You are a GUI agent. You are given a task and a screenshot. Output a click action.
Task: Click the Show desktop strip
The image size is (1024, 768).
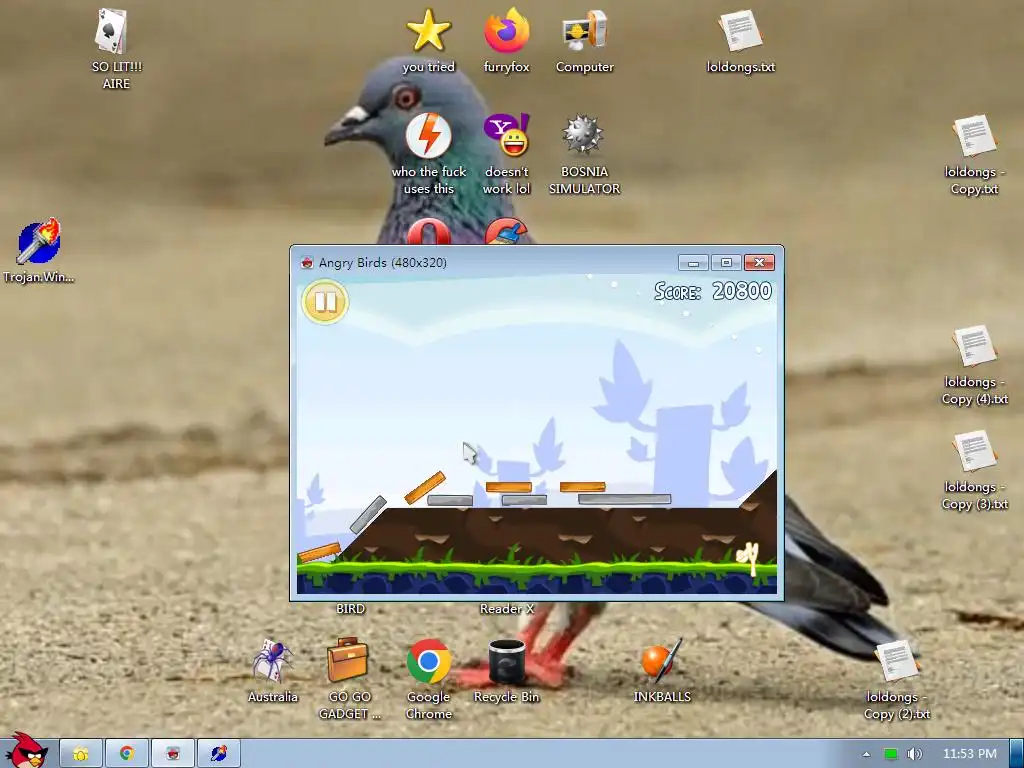[1016, 754]
